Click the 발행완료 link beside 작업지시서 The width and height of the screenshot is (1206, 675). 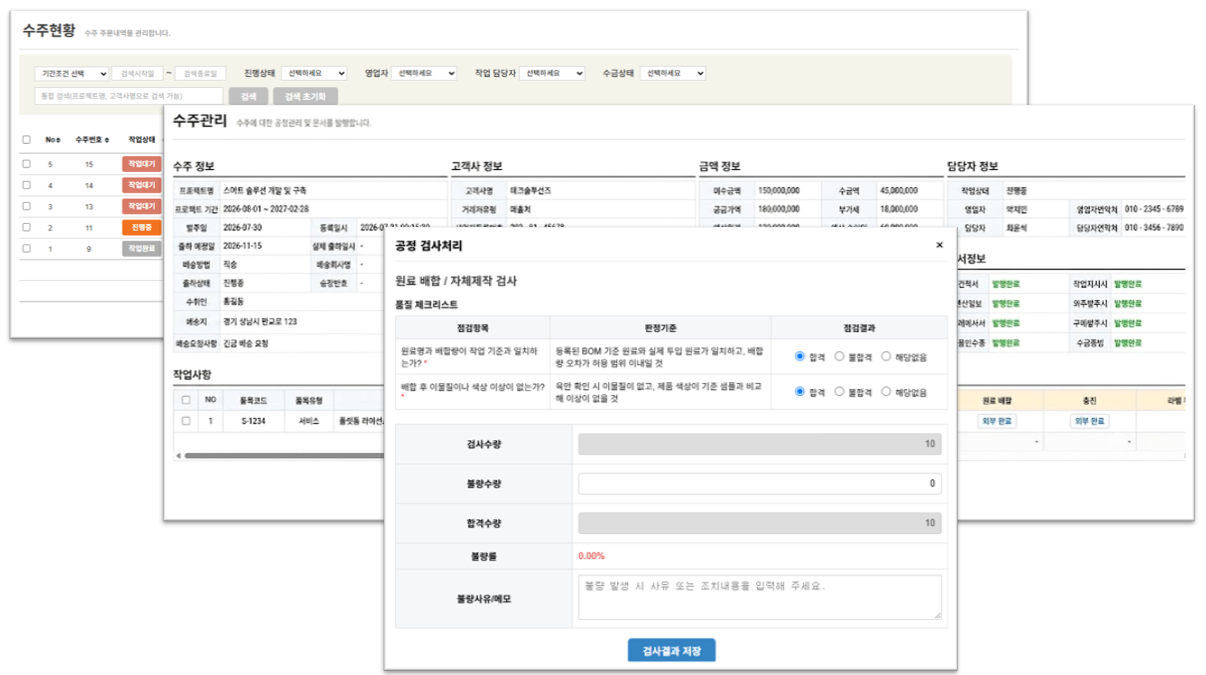tap(1130, 283)
